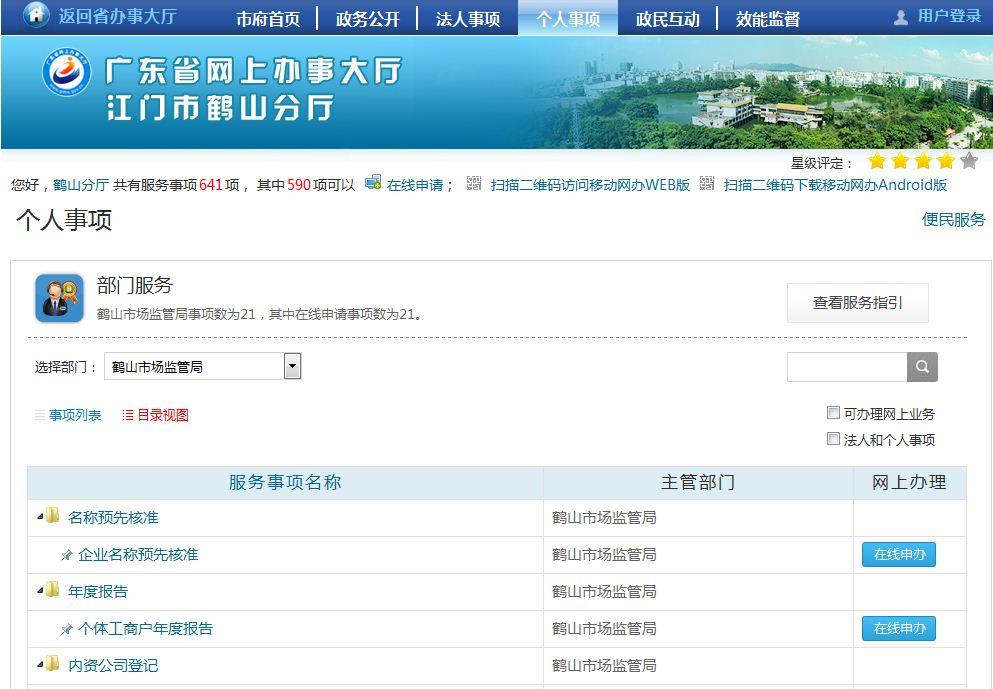Image resolution: width=993 pixels, height=689 pixels.
Task: Tick the 法人和个人事项 checkbox
Action: (x=833, y=439)
